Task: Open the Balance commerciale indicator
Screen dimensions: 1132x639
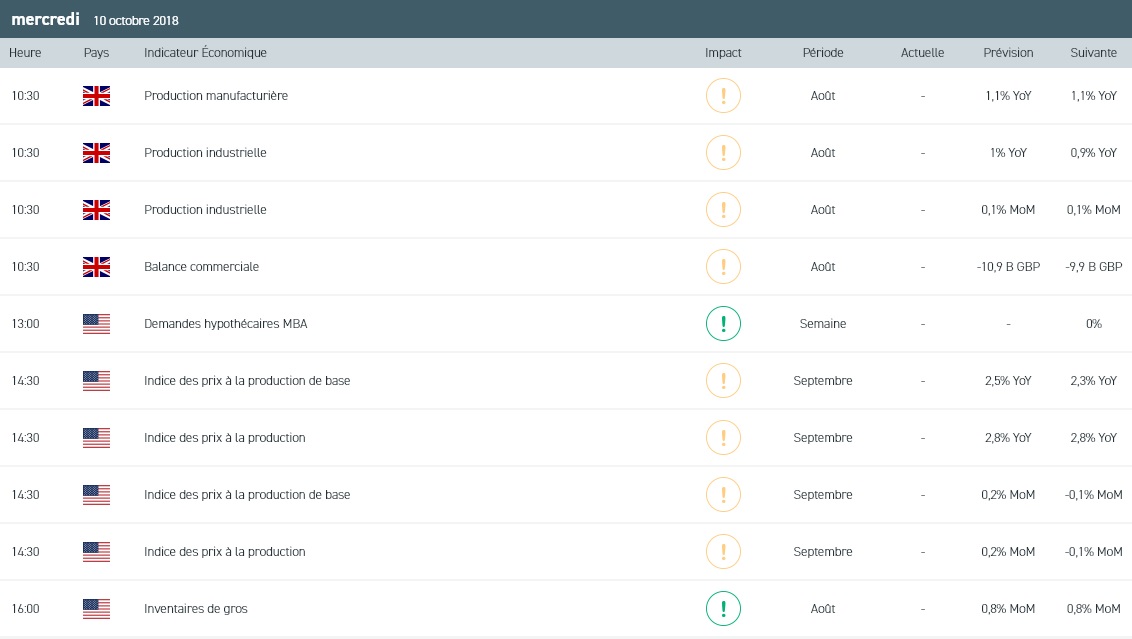Action: 201,267
